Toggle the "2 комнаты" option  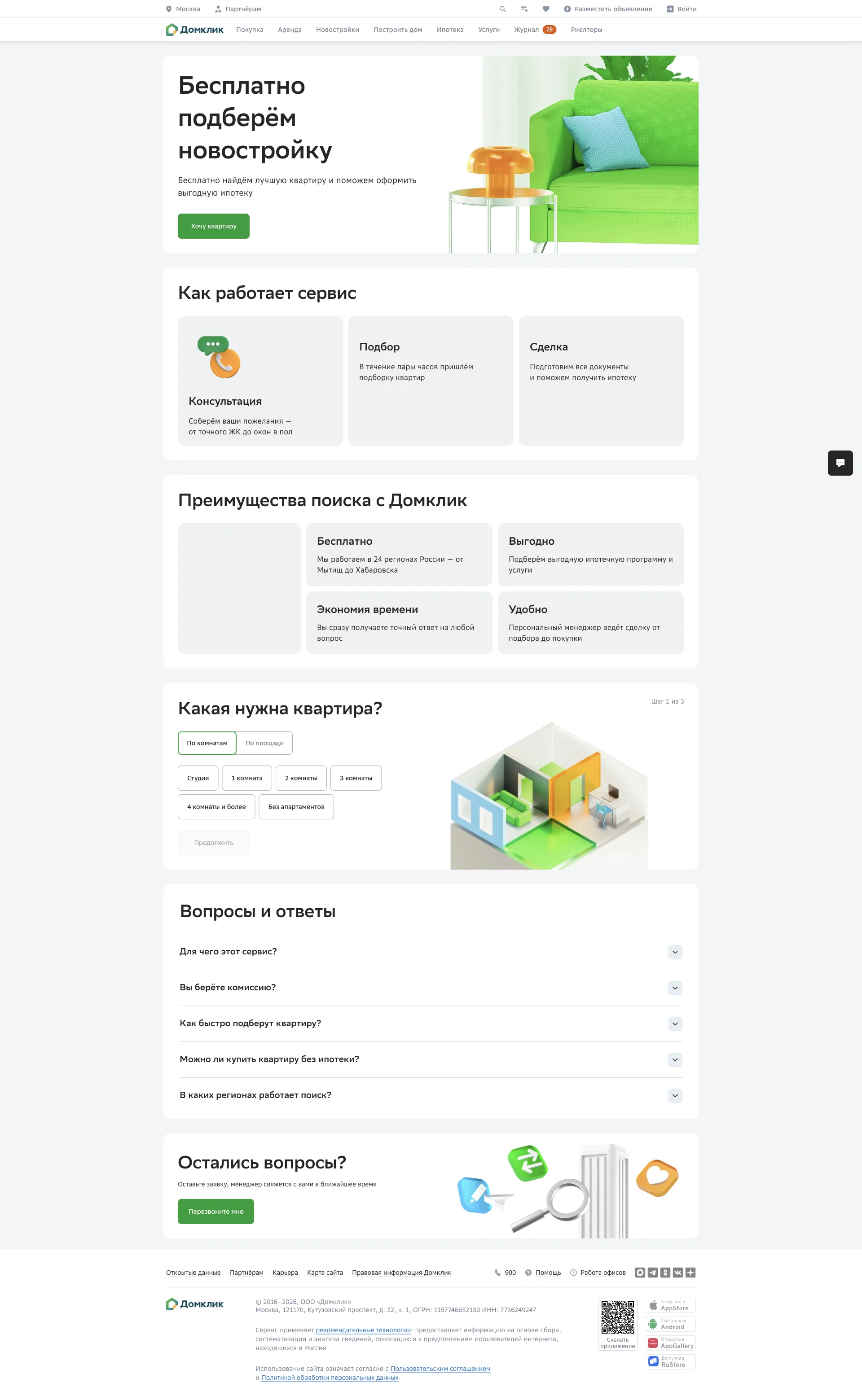(x=301, y=778)
